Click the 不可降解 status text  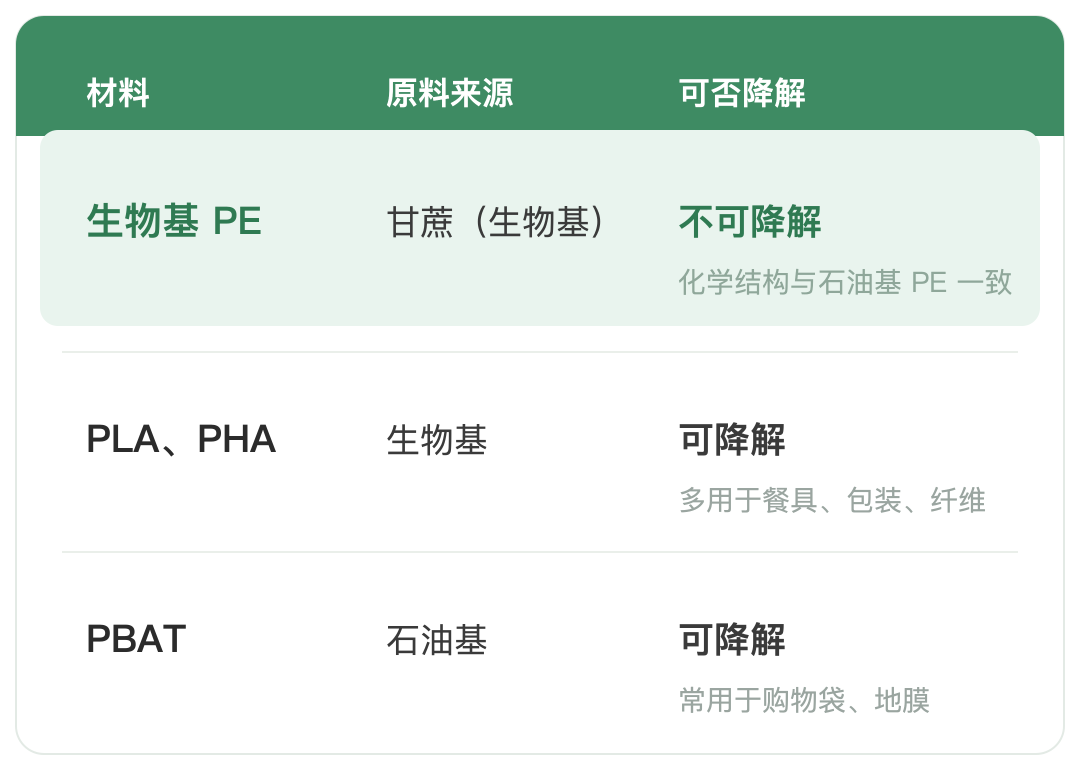[x=749, y=221]
